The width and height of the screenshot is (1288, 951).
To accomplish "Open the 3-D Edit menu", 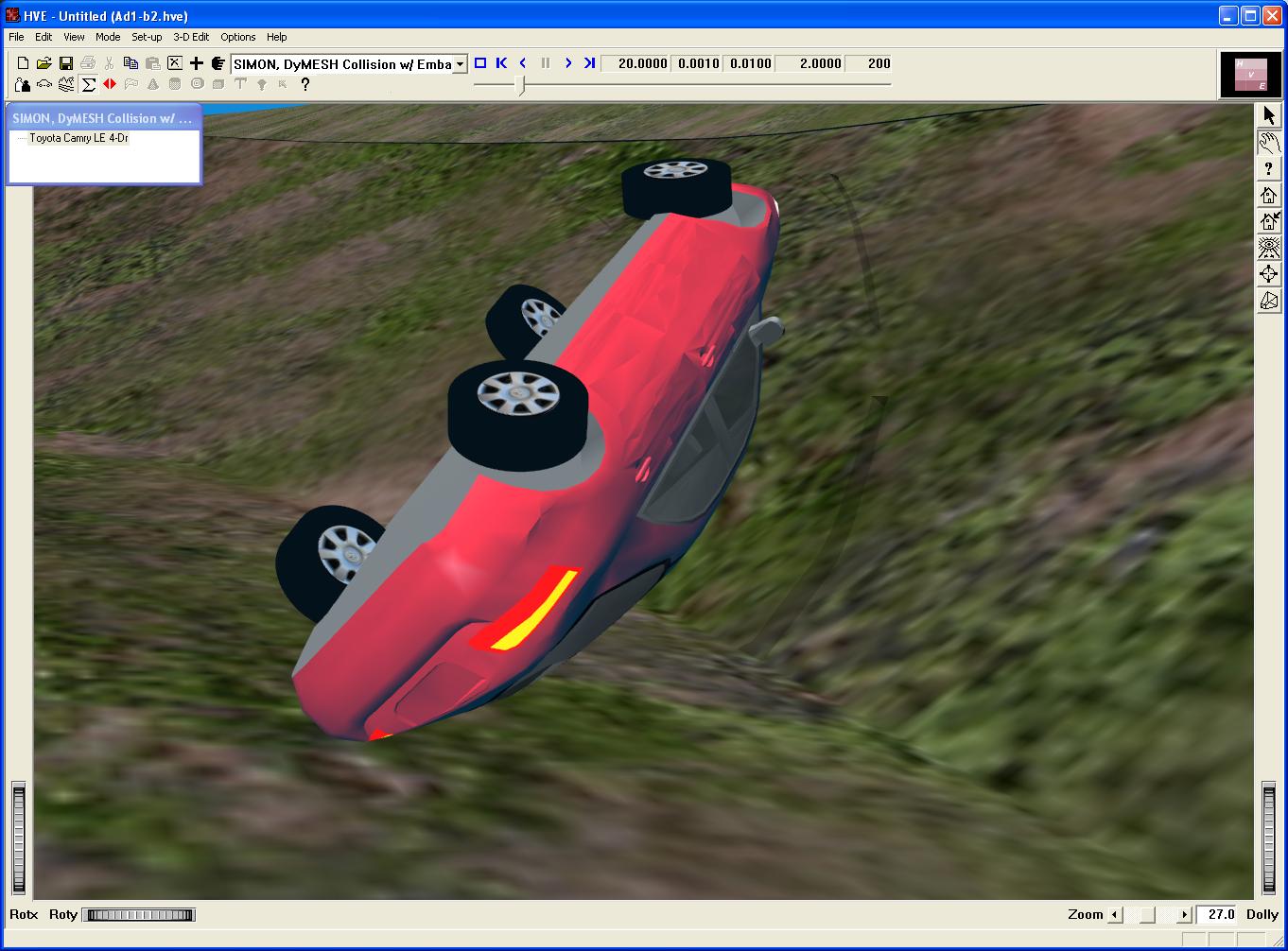I will coord(191,37).
